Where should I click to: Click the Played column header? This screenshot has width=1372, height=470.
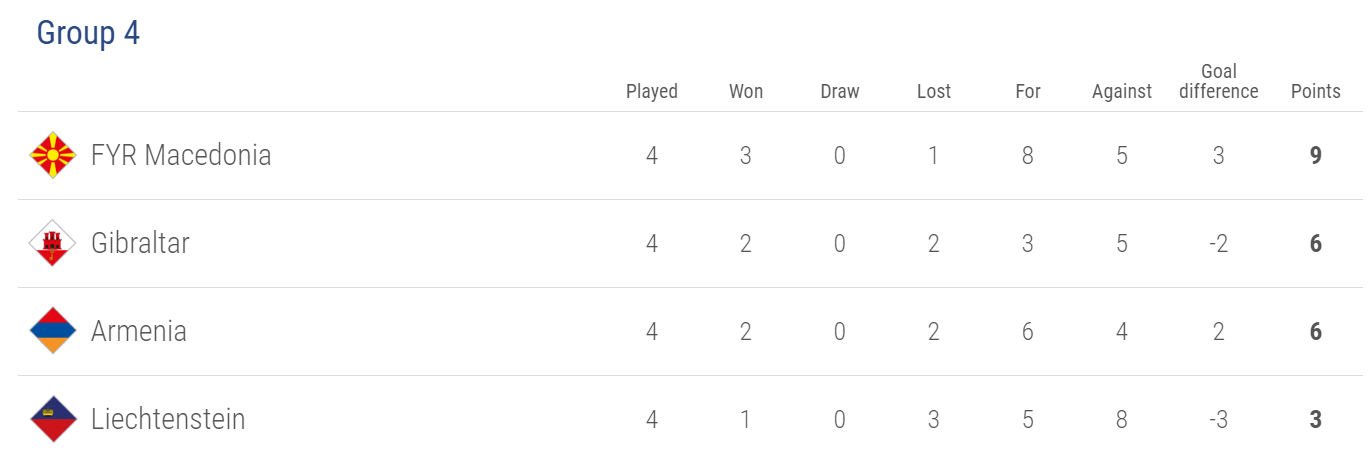point(652,91)
